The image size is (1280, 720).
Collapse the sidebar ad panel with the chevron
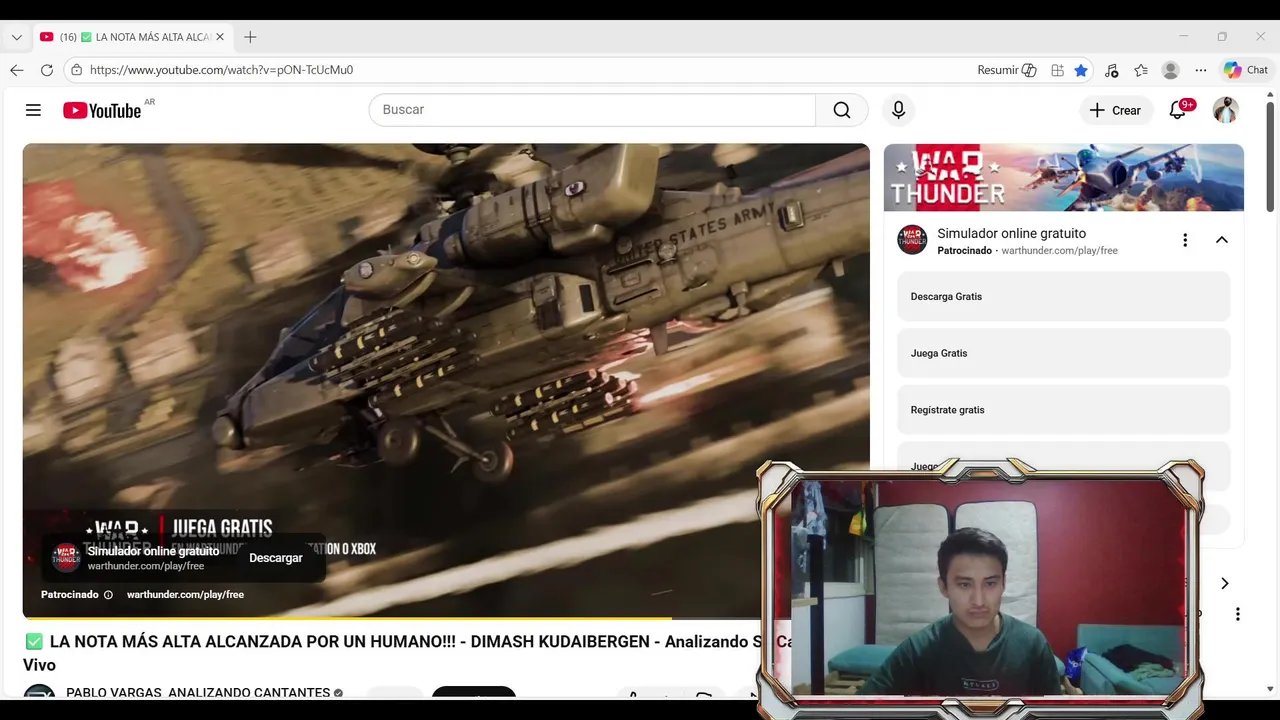[1222, 240]
